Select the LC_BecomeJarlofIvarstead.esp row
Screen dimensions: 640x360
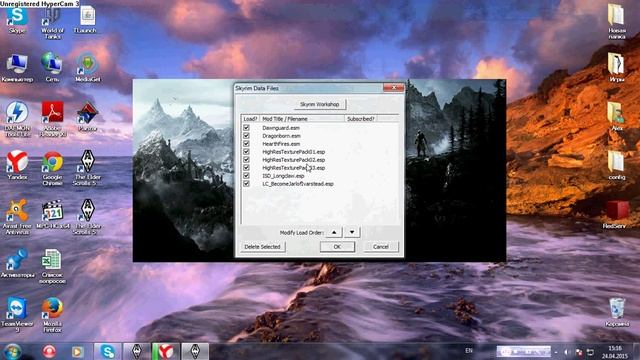tap(298, 184)
